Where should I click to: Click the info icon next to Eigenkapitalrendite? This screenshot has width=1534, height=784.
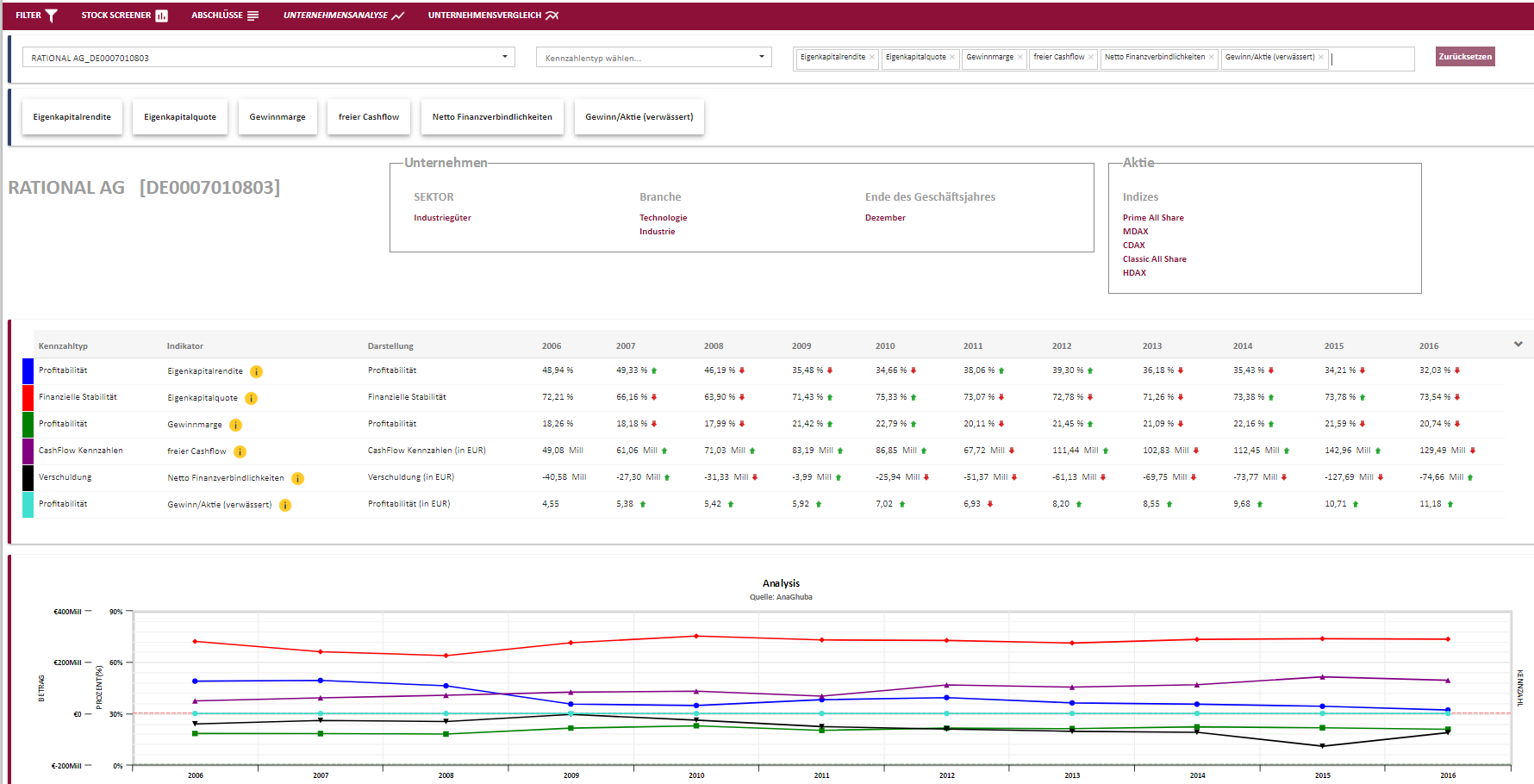click(x=256, y=372)
